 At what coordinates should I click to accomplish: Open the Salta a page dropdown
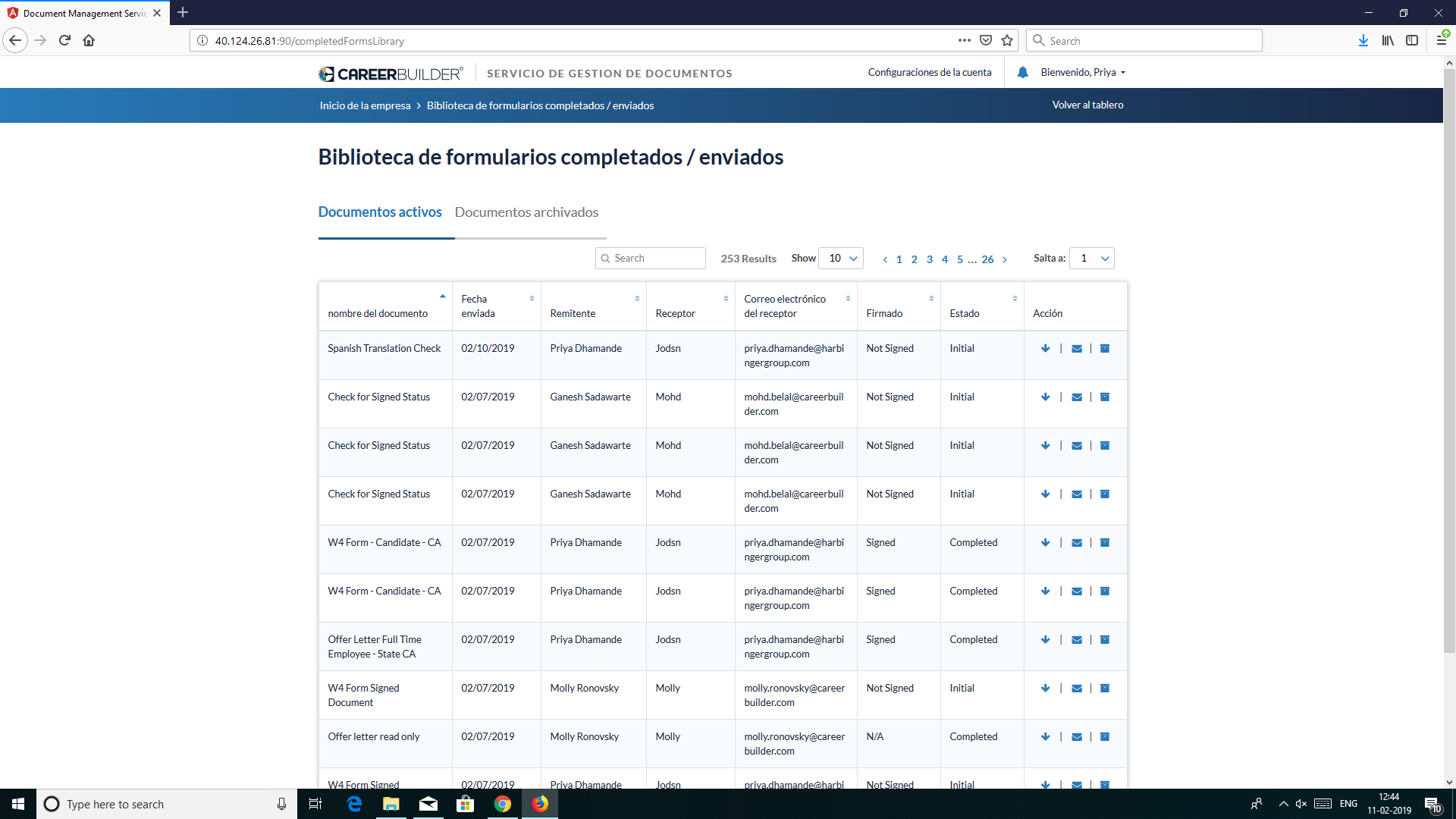coord(1092,259)
